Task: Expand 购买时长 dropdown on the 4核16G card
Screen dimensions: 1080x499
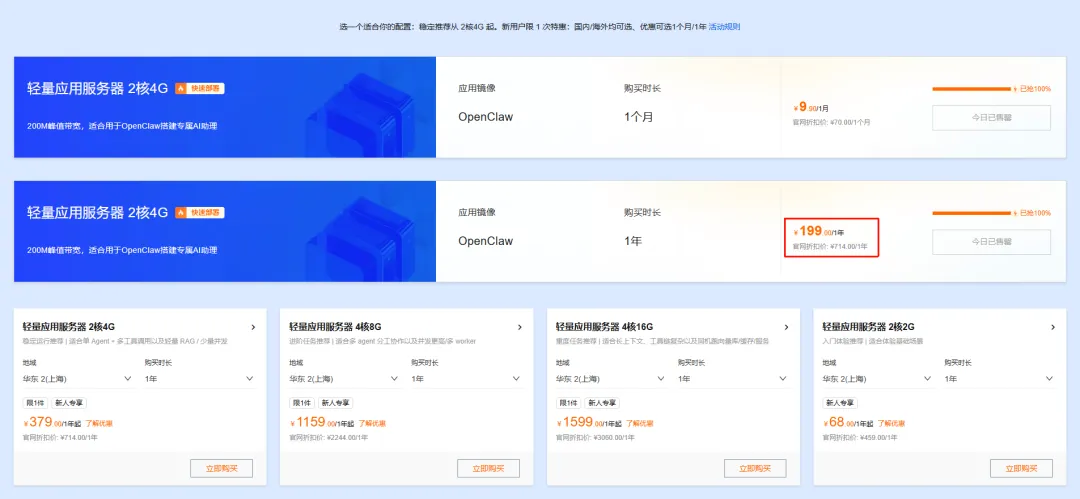Action: 733,378
